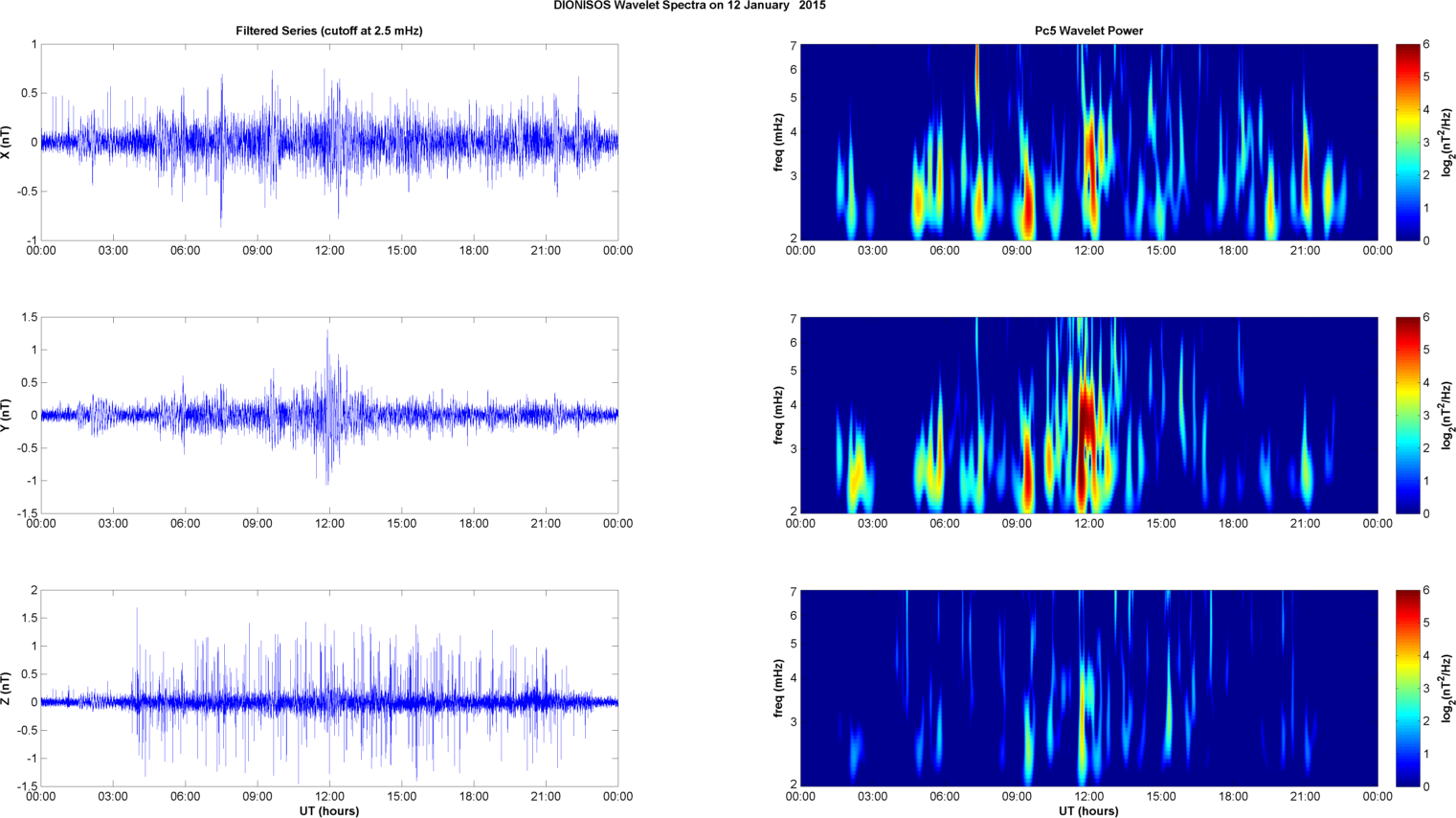Click the '7' frequency tick of top spectrogram
Screen dimensions: 1456x818
(x=793, y=45)
